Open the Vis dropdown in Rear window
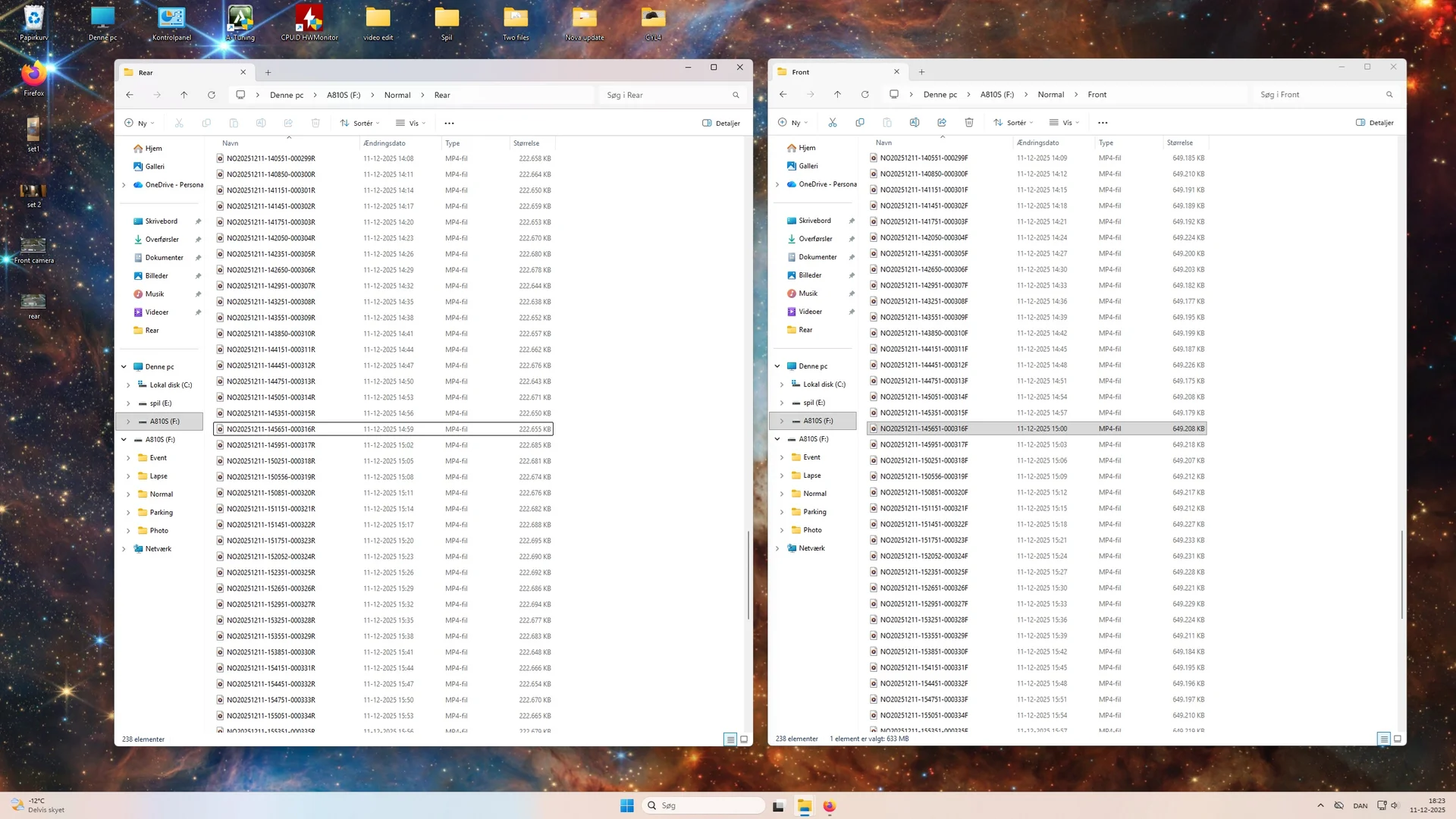 click(411, 123)
